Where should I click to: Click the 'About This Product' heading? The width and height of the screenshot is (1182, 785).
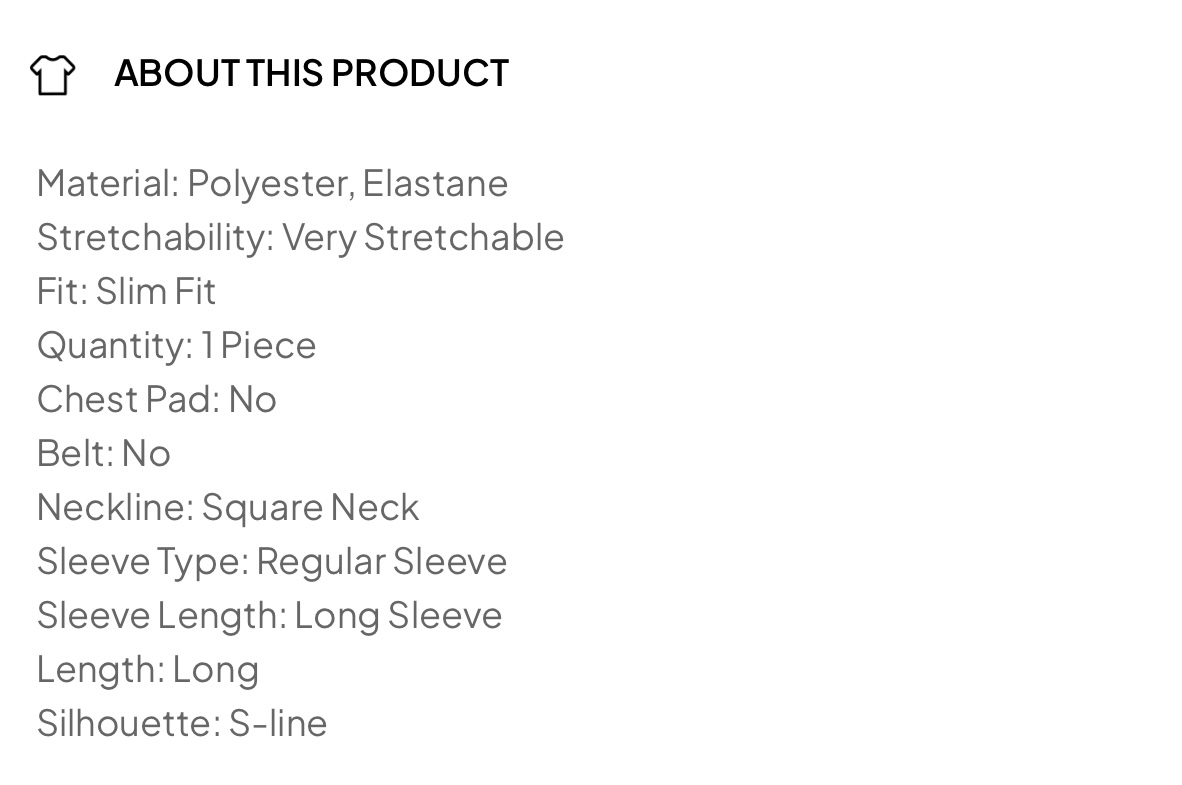tap(311, 73)
